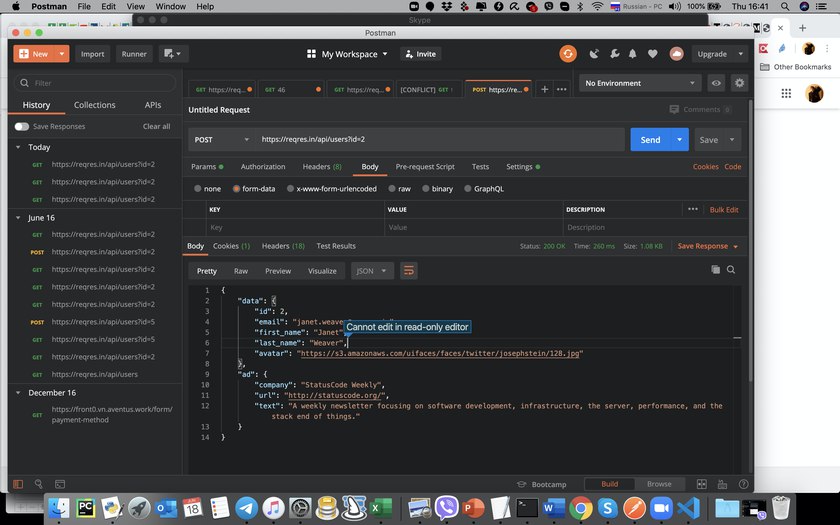Search within the response body
The height and width of the screenshot is (525, 840).
pos(731,269)
